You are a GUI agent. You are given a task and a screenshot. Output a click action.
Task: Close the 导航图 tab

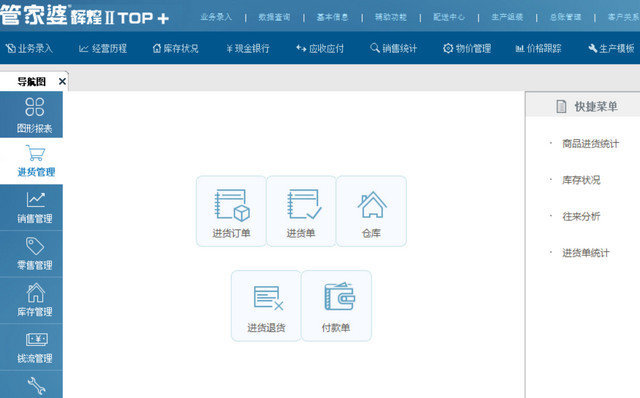[x=62, y=81]
